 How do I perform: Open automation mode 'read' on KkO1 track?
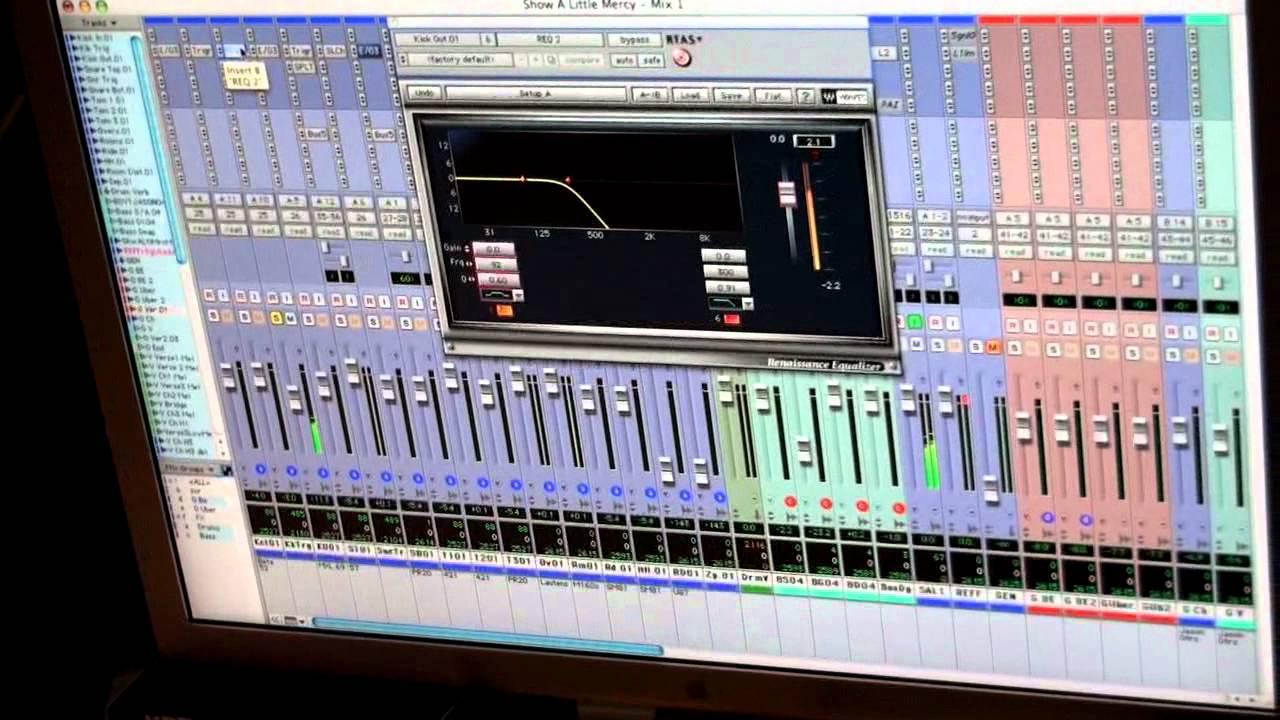[201, 229]
